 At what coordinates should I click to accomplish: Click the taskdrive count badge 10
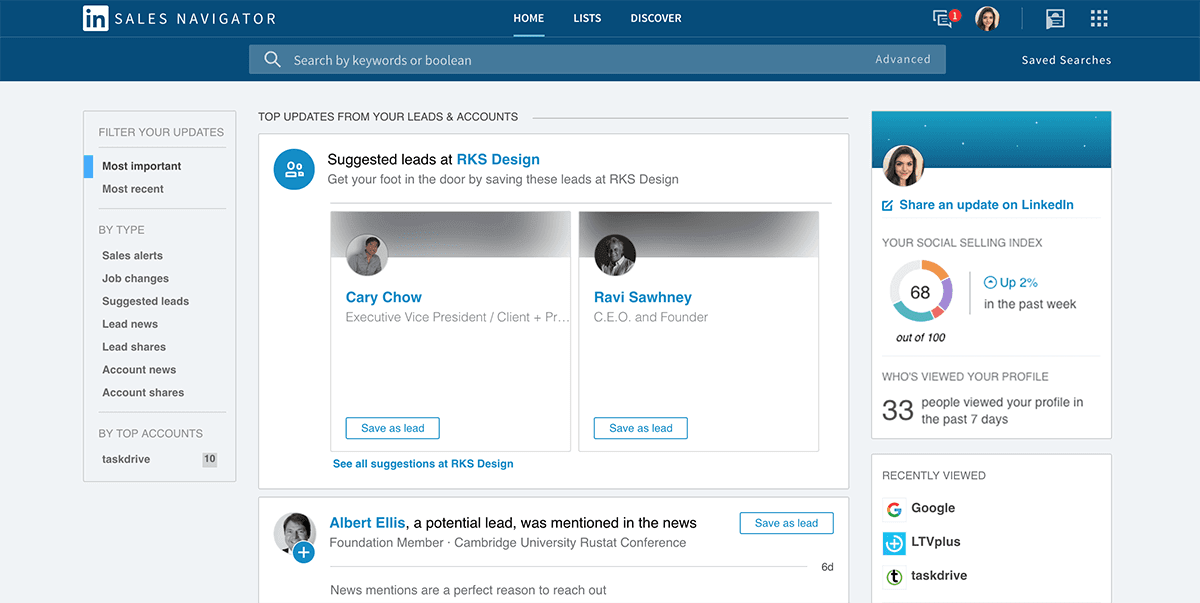tap(209, 460)
